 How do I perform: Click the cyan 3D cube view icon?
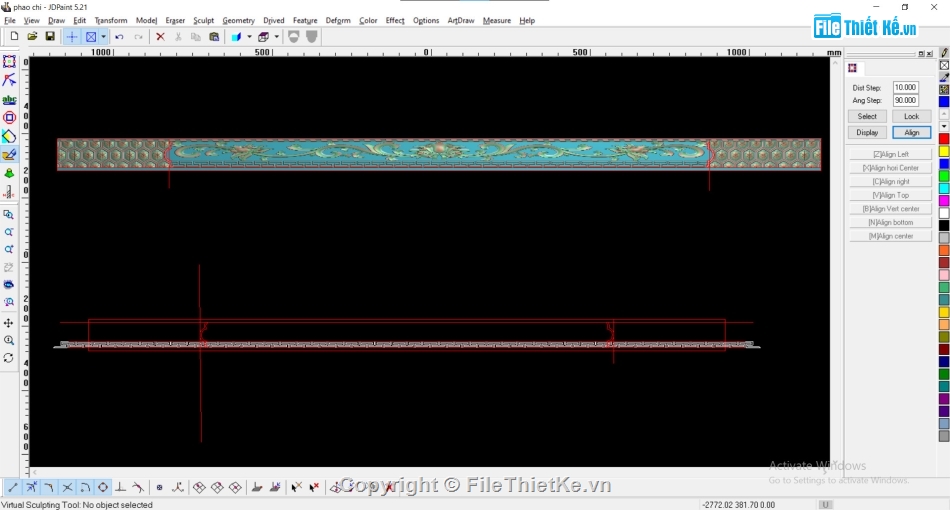(x=236, y=37)
